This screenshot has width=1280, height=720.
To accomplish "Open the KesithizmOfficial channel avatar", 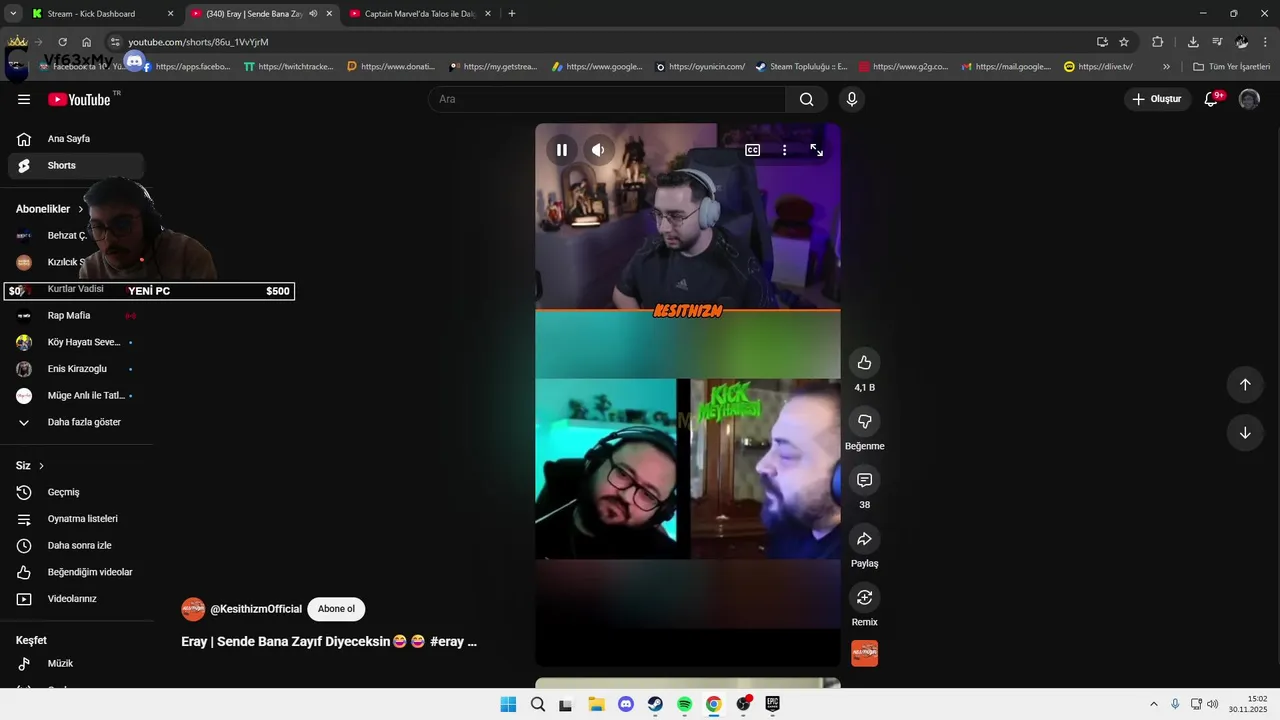I will tap(193, 609).
